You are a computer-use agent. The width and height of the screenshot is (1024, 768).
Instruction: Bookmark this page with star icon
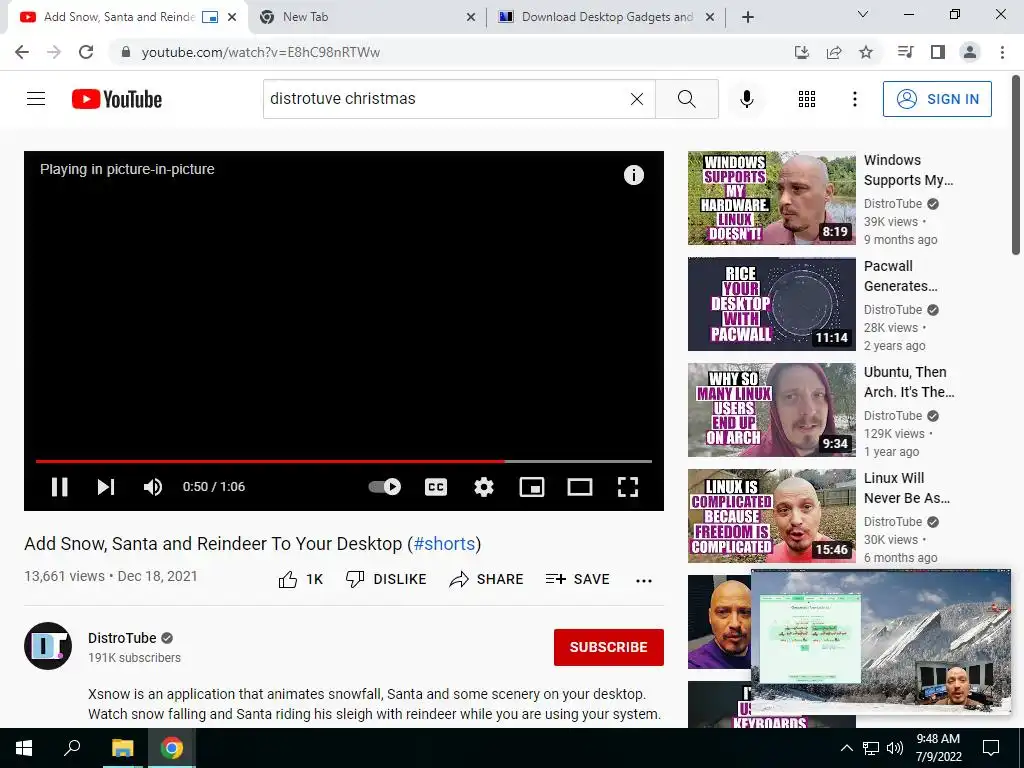866,52
